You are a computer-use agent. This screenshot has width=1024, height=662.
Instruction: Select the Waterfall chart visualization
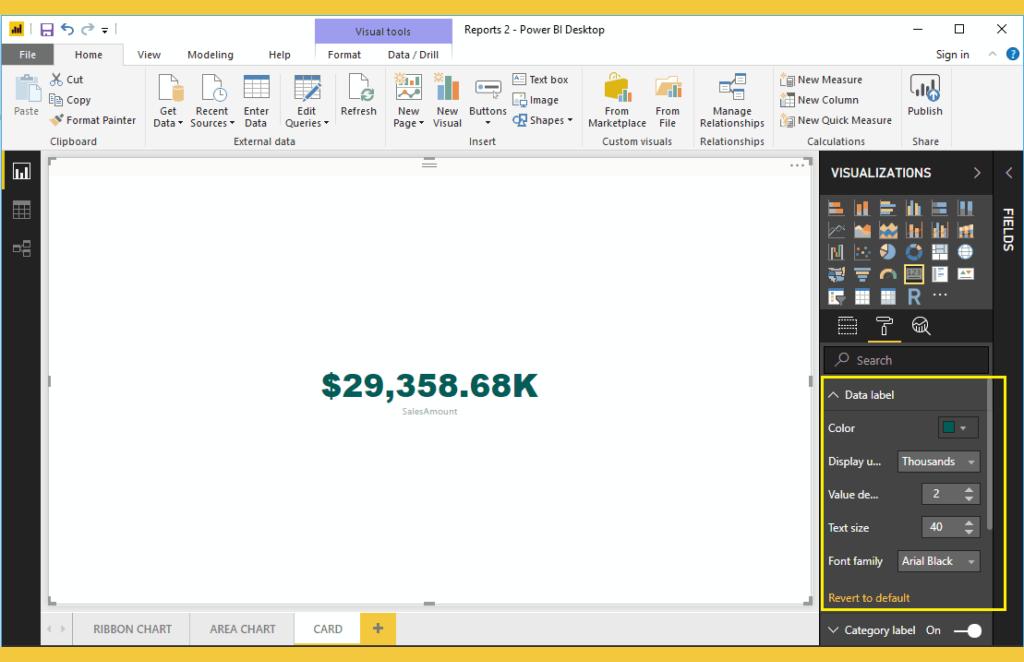pyautogui.click(x=836, y=252)
